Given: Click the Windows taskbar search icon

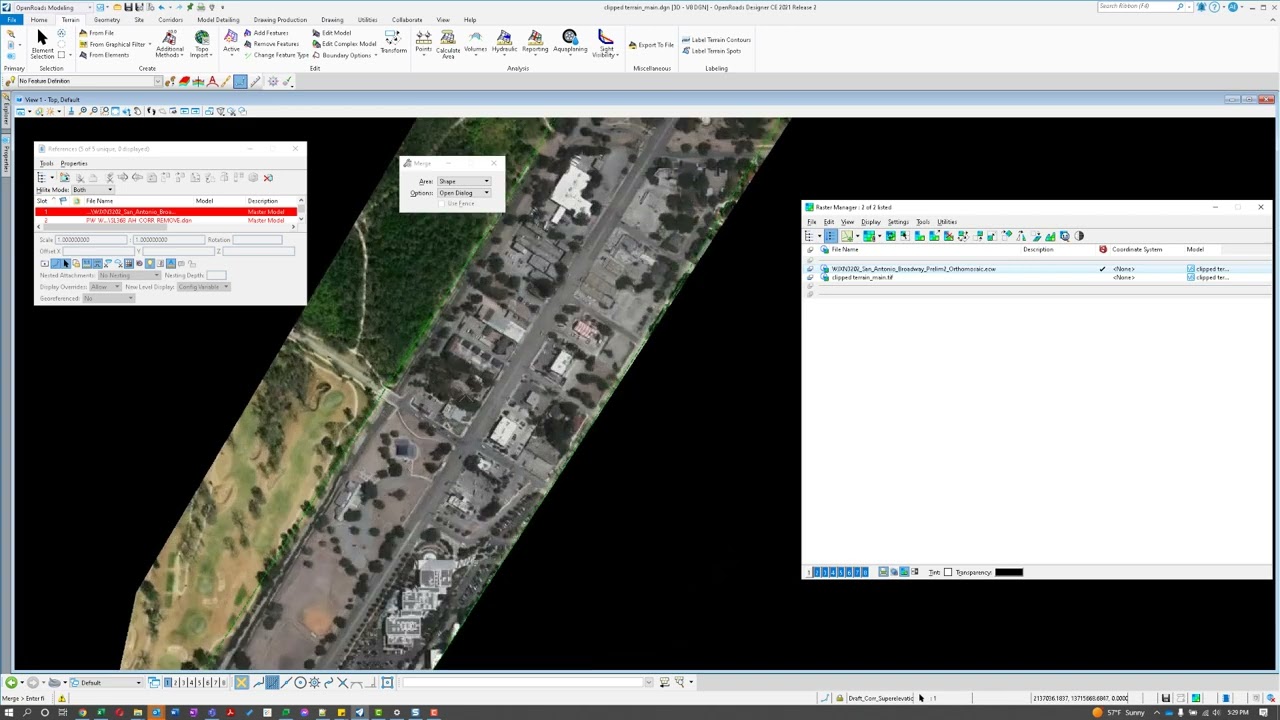Looking at the screenshot, I should pyautogui.click(x=27, y=713).
